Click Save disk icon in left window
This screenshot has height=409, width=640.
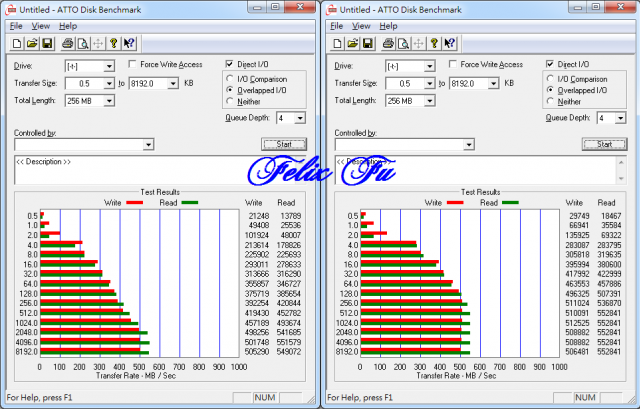(x=47, y=43)
